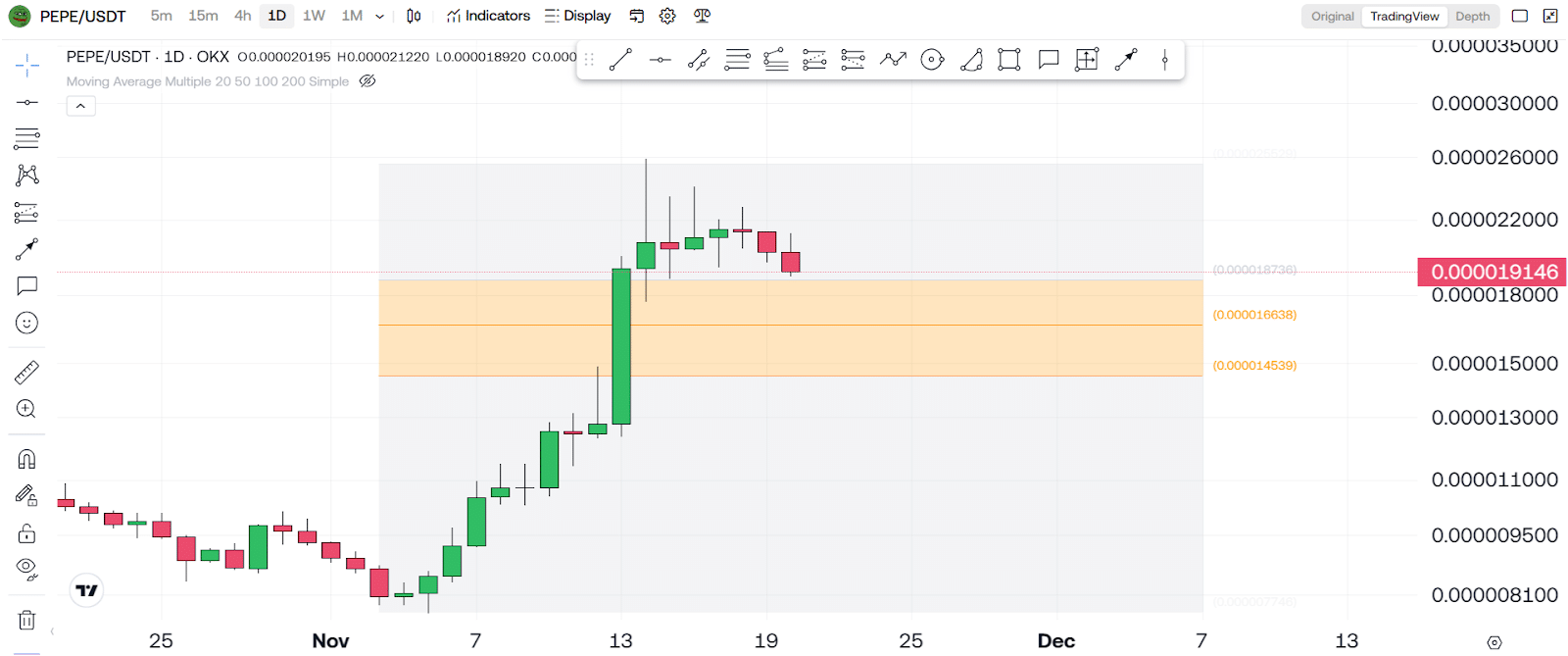Toggle hide all drawings eye icon
This screenshot has width=1568, height=656.
click(x=26, y=570)
